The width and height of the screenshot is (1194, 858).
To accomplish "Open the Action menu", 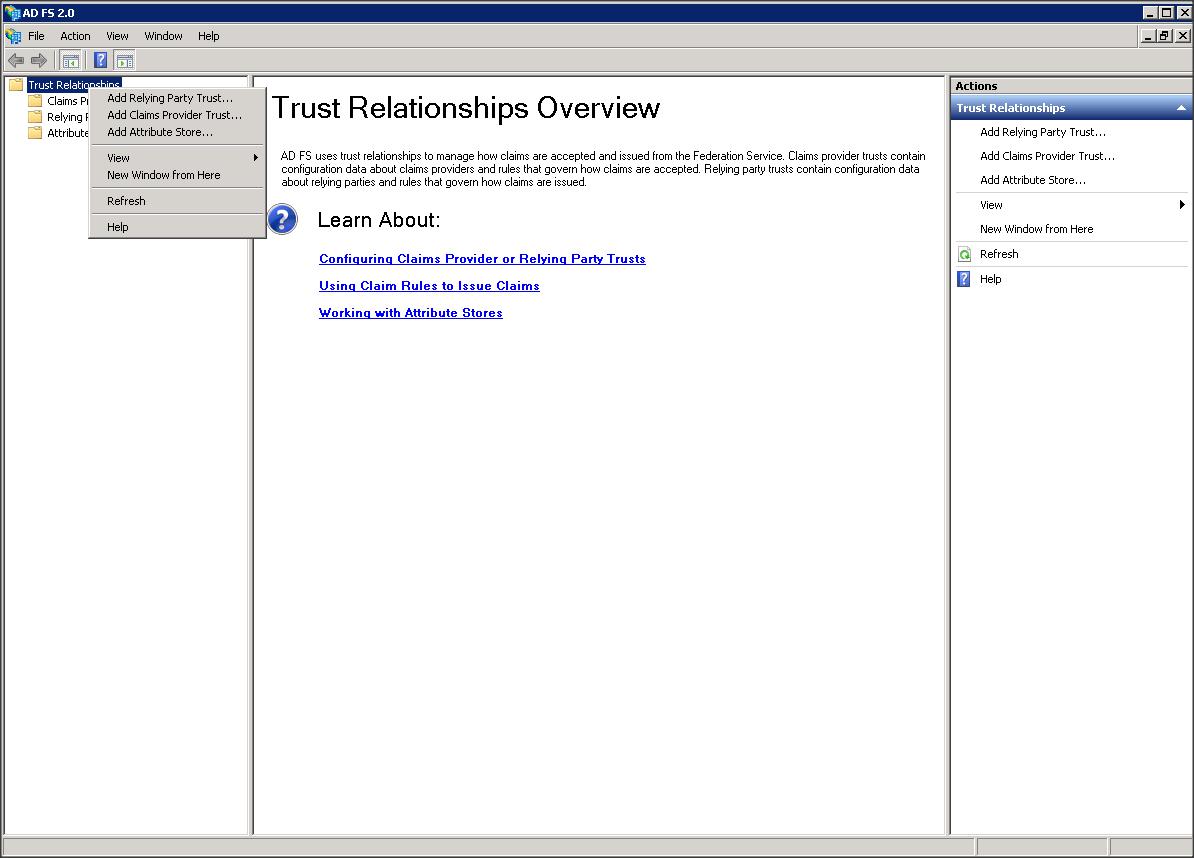I will (75, 36).
